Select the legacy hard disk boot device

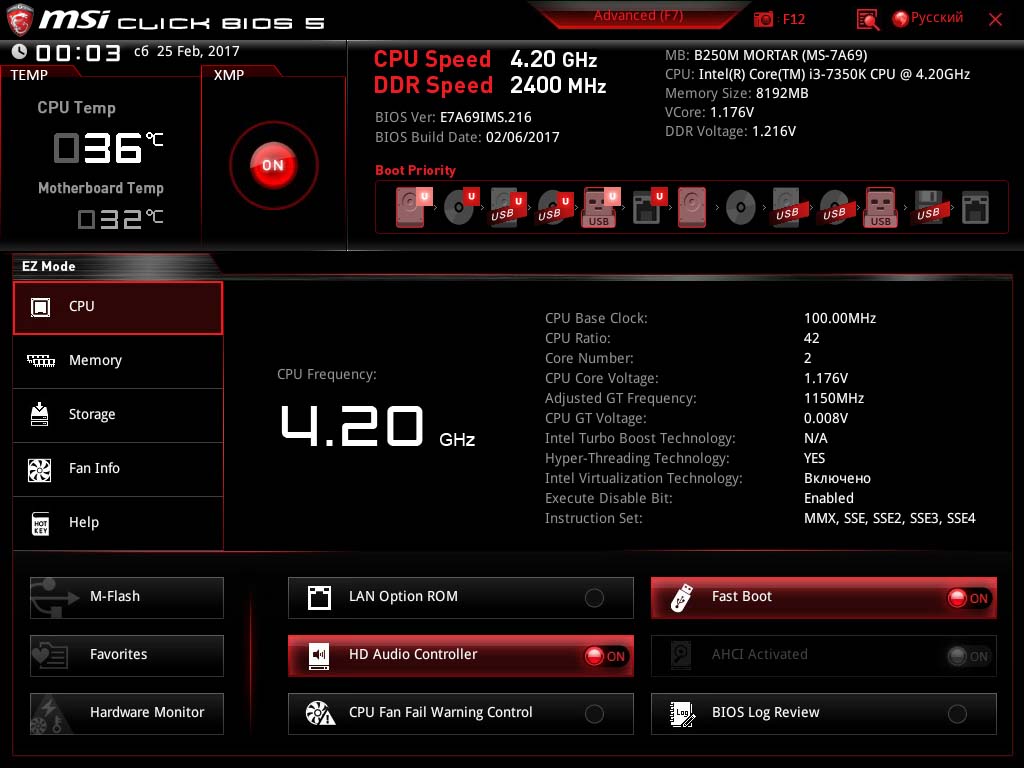pos(692,207)
